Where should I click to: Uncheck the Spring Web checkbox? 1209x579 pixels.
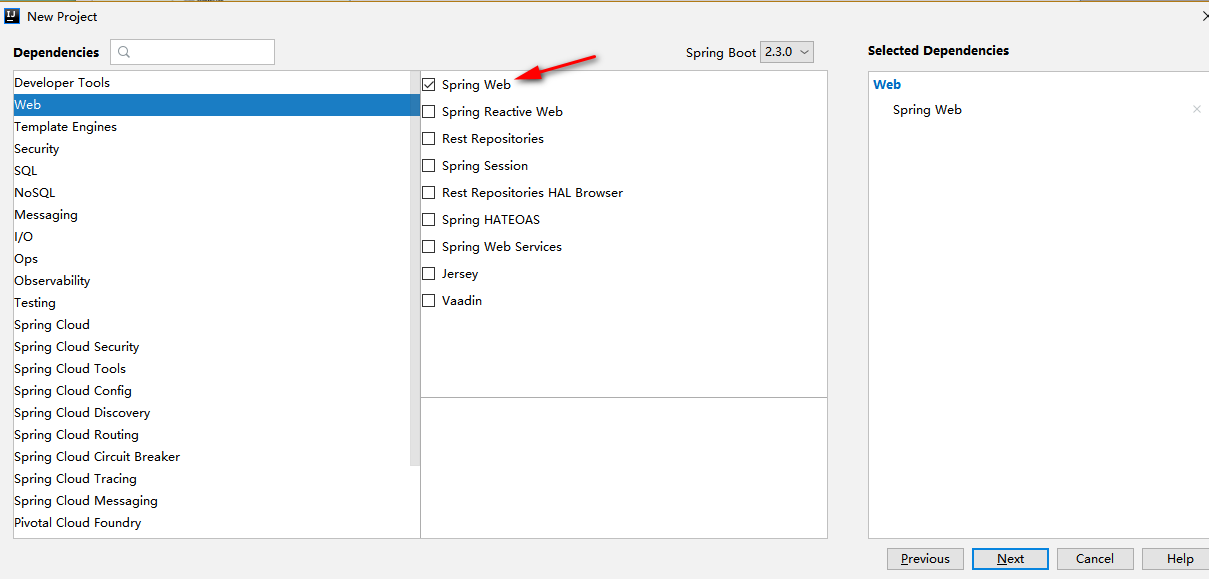point(429,85)
